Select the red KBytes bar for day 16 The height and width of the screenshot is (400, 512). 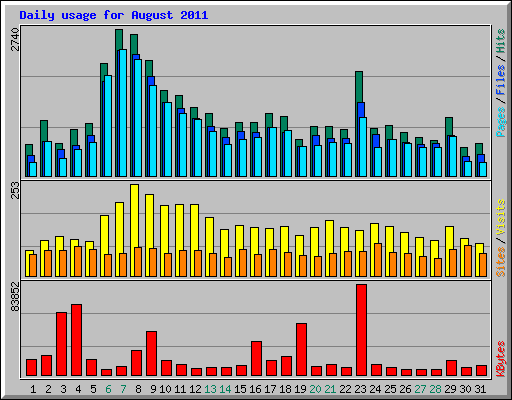256,358
